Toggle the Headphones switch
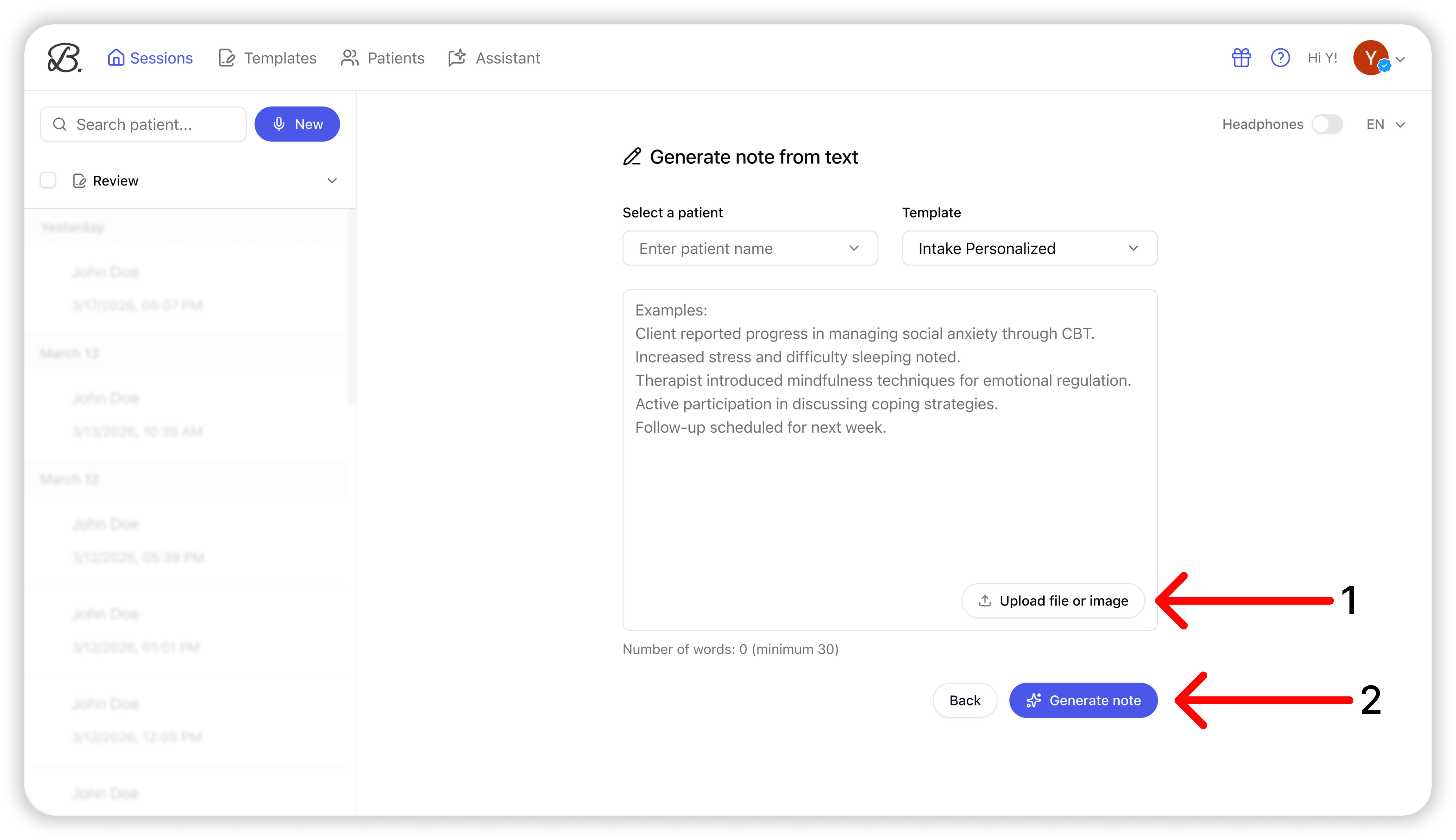This screenshot has height=840, width=1456. pyautogui.click(x=1327, y=124)
